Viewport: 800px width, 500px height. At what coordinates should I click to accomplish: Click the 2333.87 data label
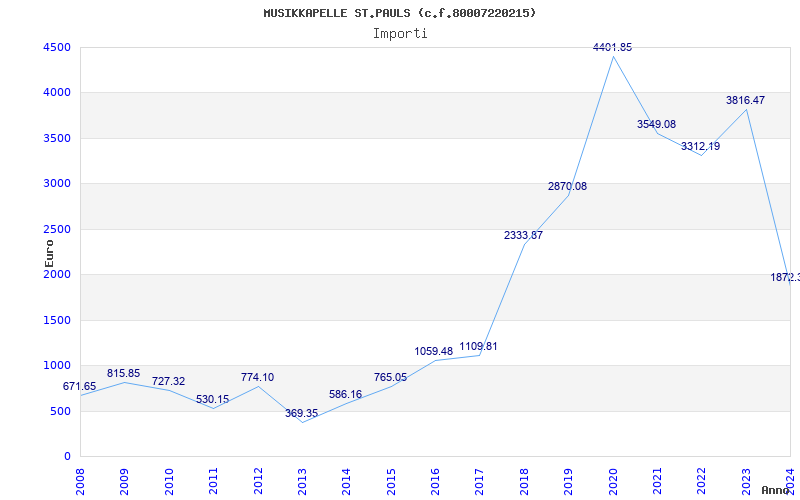523,236
